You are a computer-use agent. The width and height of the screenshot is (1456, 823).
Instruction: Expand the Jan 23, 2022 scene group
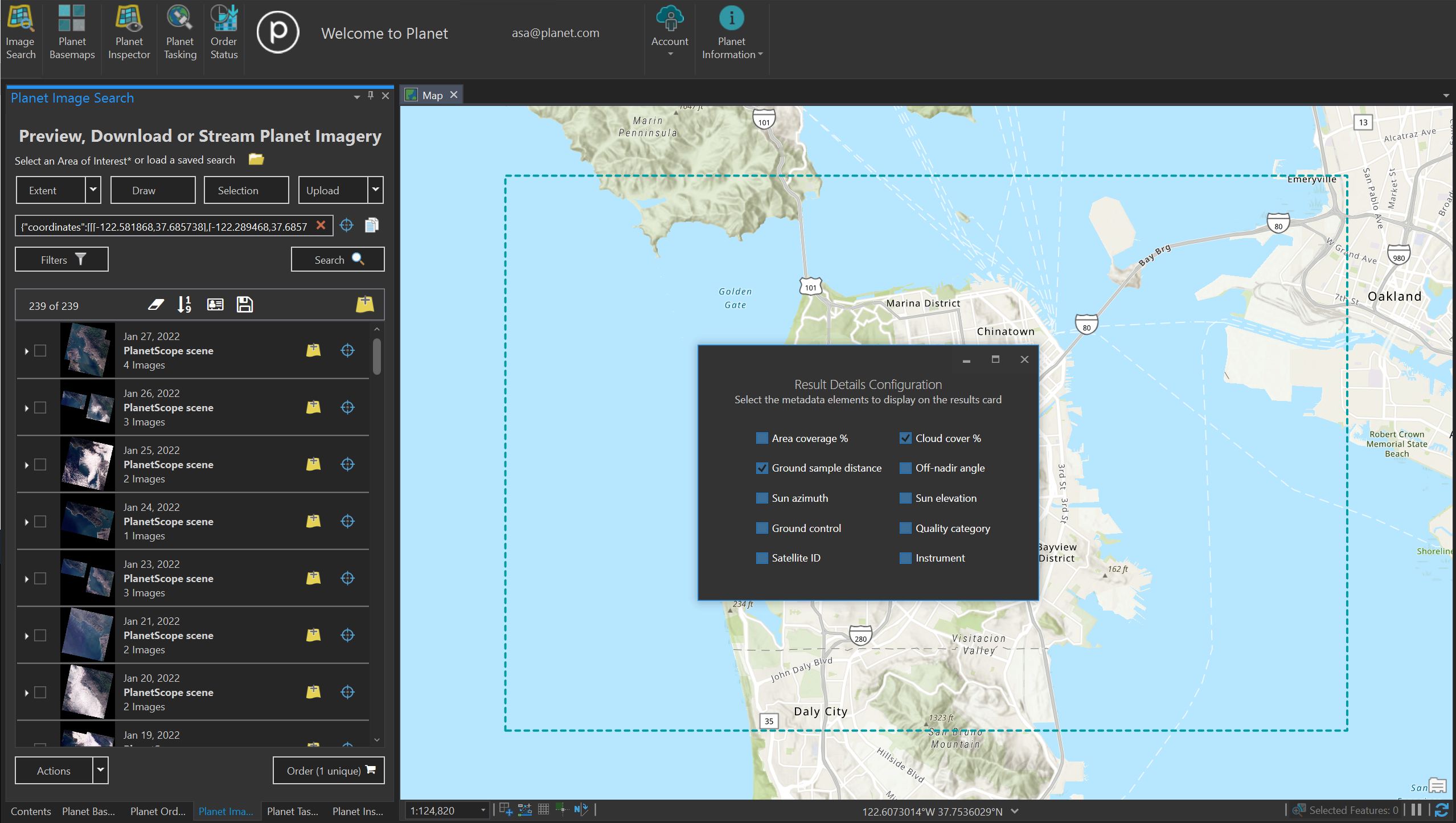point(26,579)
